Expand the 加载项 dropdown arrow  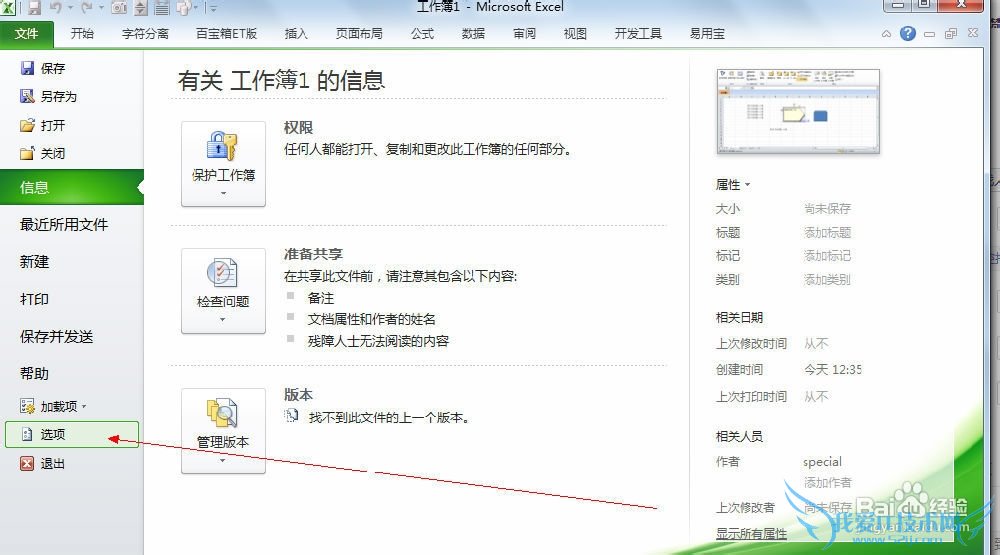tap(84, 407)
